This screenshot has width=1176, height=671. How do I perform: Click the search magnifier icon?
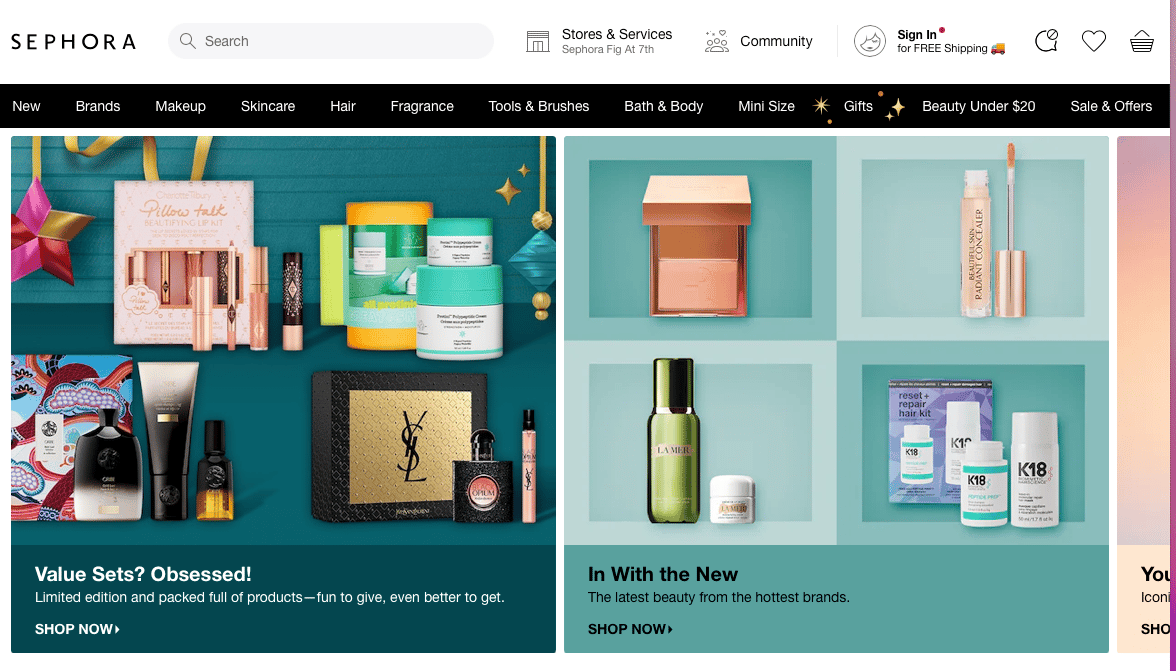tap(188, 40)
